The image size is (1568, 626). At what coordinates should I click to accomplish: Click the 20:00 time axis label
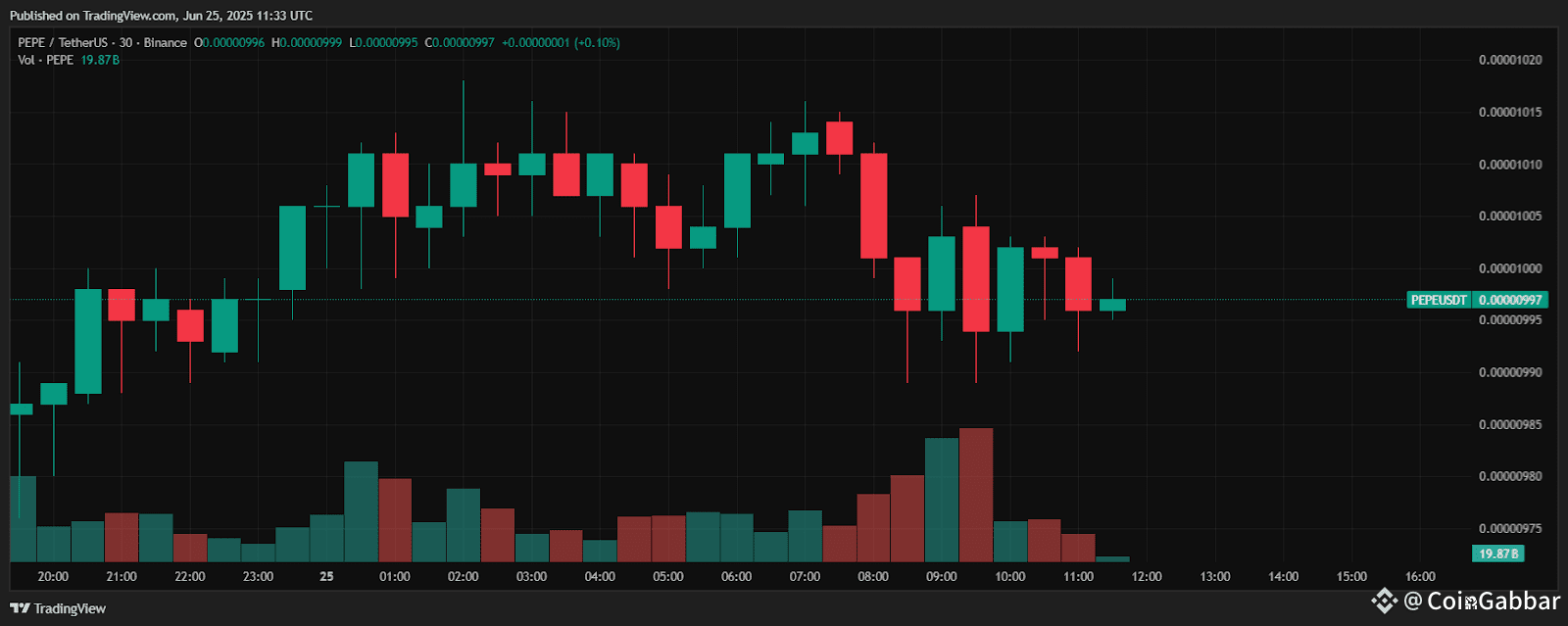click(53, 576)
